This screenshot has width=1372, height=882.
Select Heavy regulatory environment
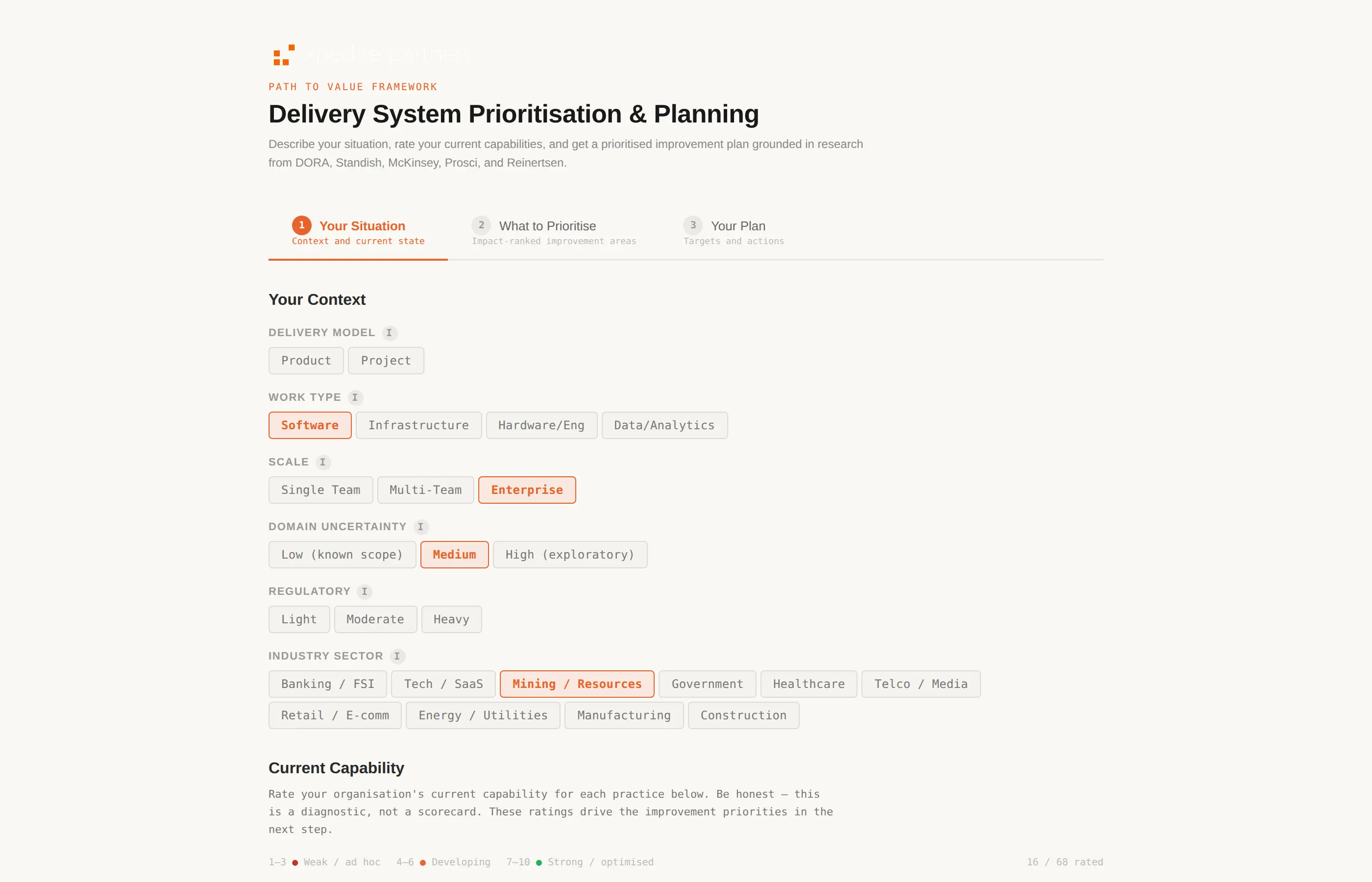pos(451,619)
